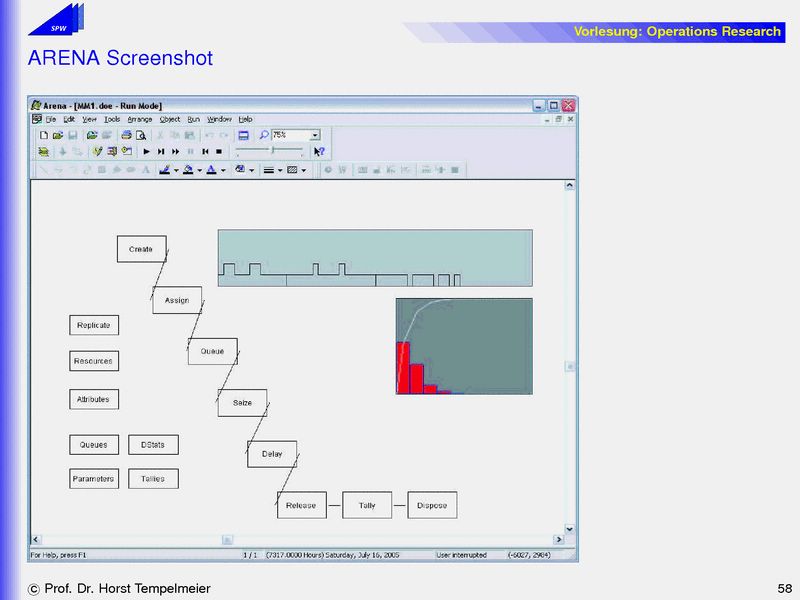Click the New document icon
The width and height of the screenshot is (800, 600).
tap(44, 135)
